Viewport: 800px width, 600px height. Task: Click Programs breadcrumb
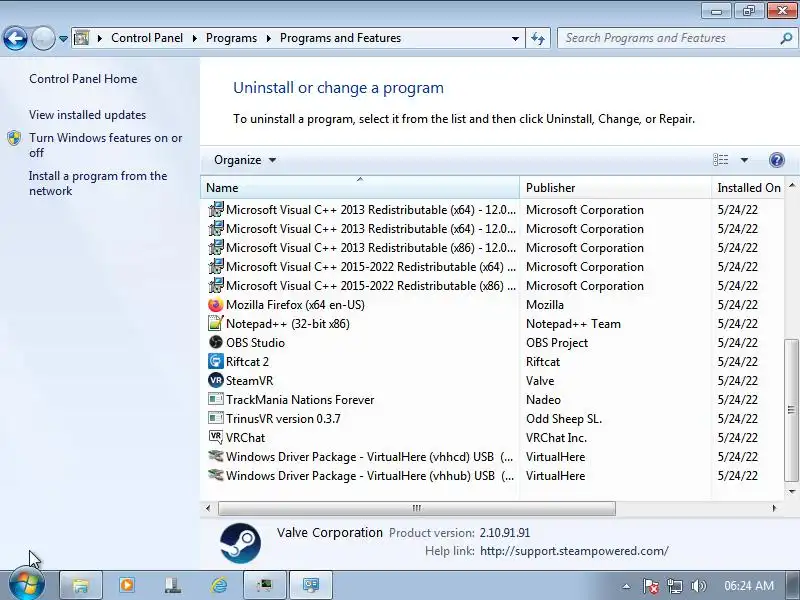click(x=231, y=38)
